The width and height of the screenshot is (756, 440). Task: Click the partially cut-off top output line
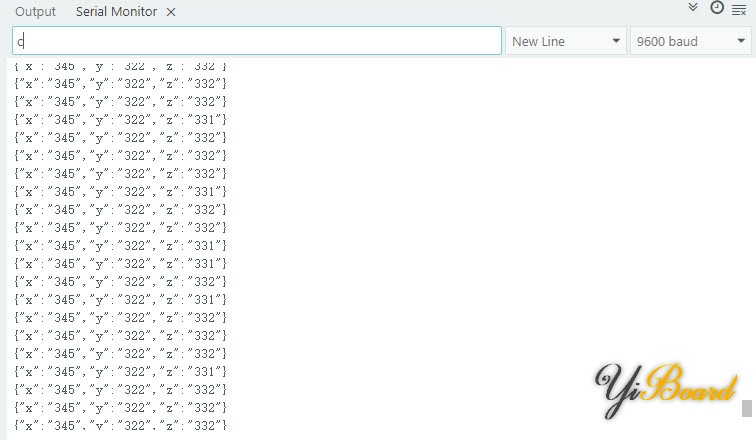click(x=121, y=66)
